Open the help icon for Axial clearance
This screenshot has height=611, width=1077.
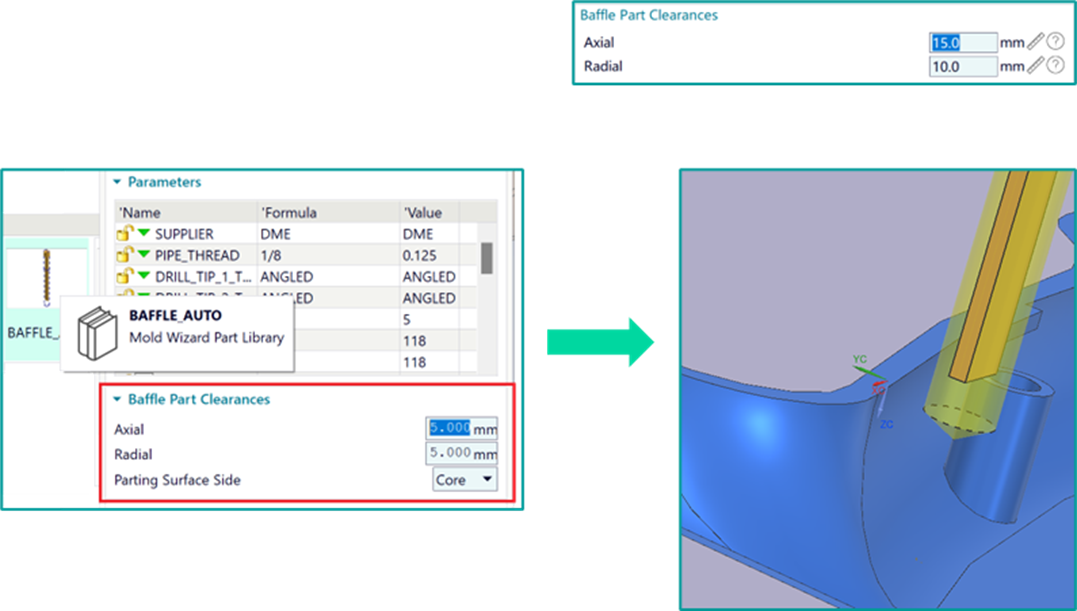click(1054, 42)
